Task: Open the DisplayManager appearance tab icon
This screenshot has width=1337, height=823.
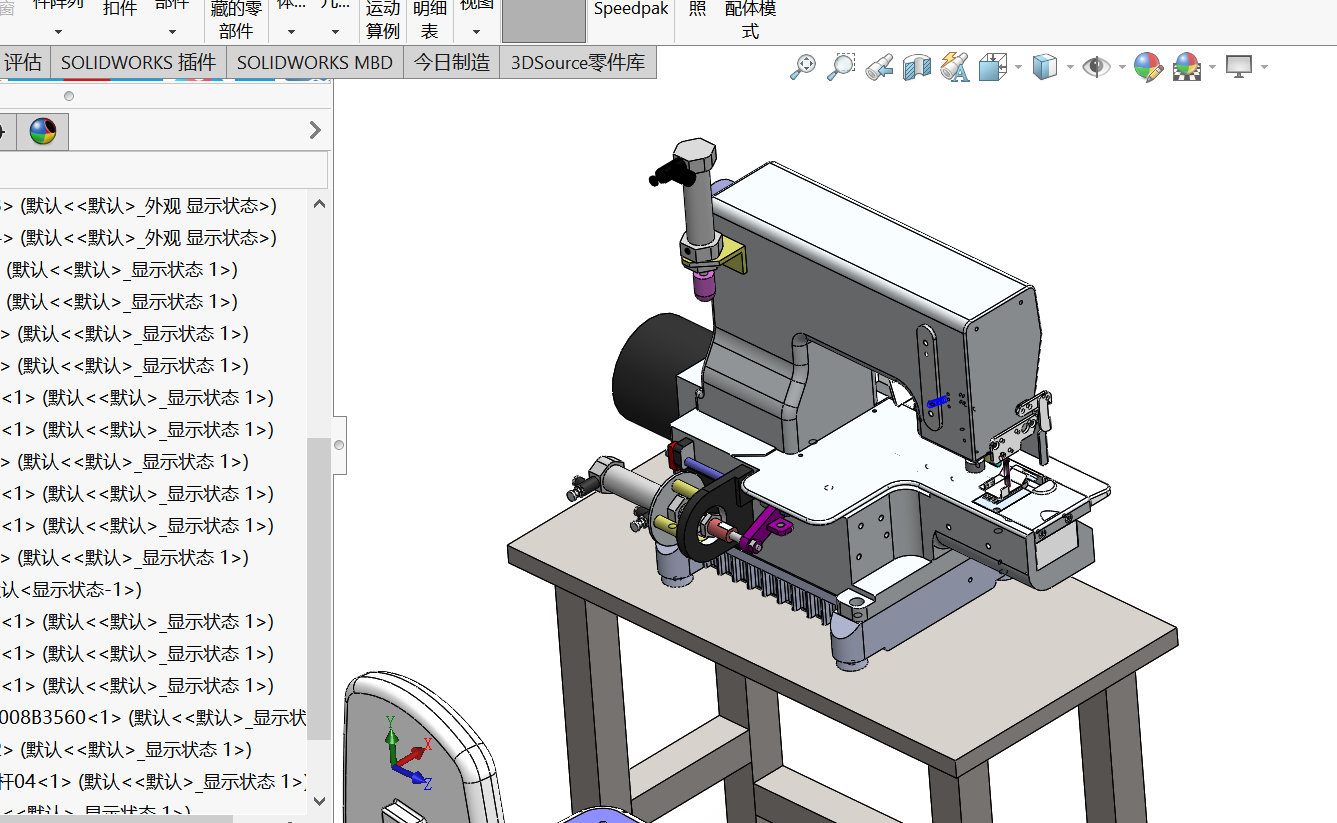Action: pos(43,131)
